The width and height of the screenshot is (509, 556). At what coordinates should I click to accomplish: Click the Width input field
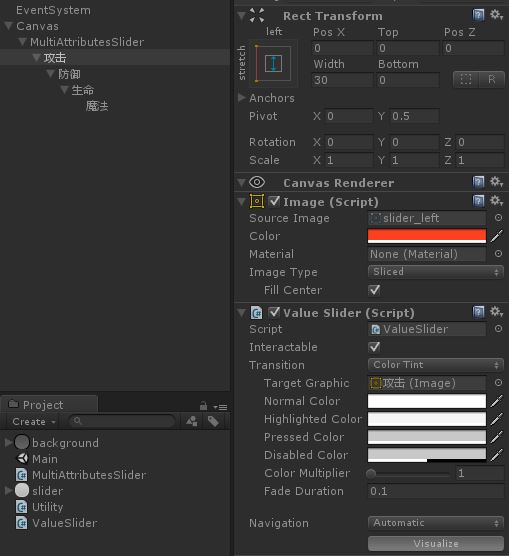tap(343, 80)
